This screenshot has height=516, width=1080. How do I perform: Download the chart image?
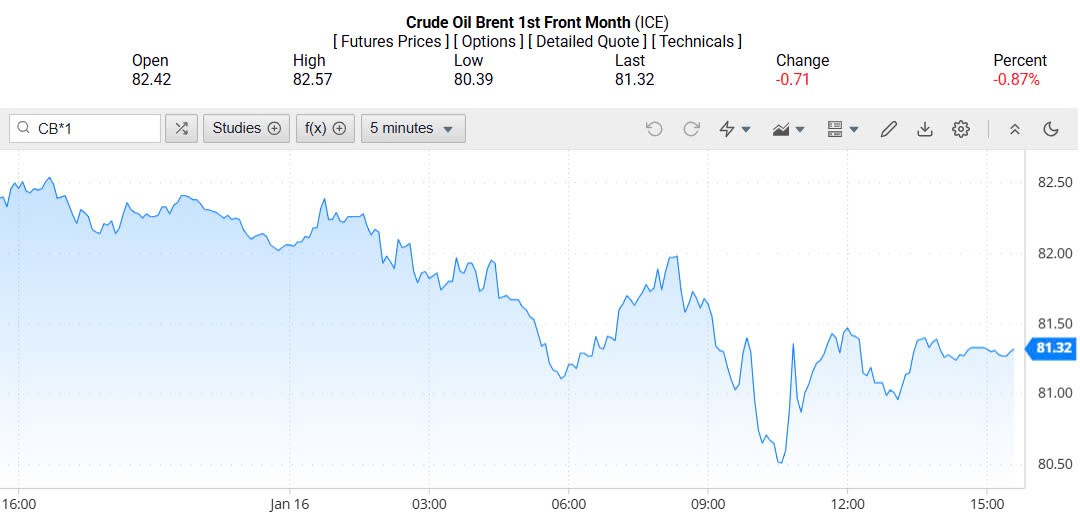click(925, 129)
